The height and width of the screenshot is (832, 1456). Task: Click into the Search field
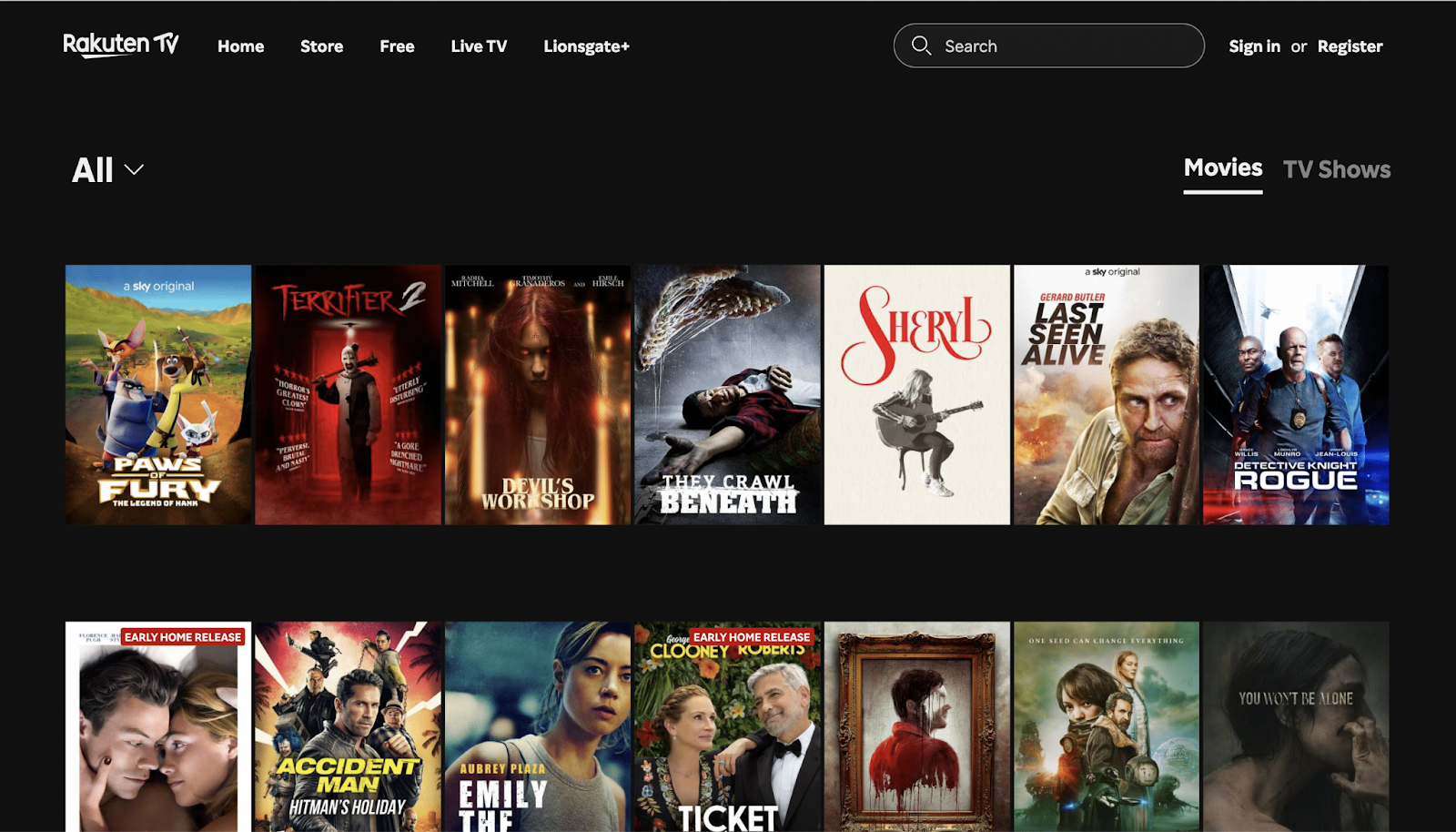(1048, 46)
